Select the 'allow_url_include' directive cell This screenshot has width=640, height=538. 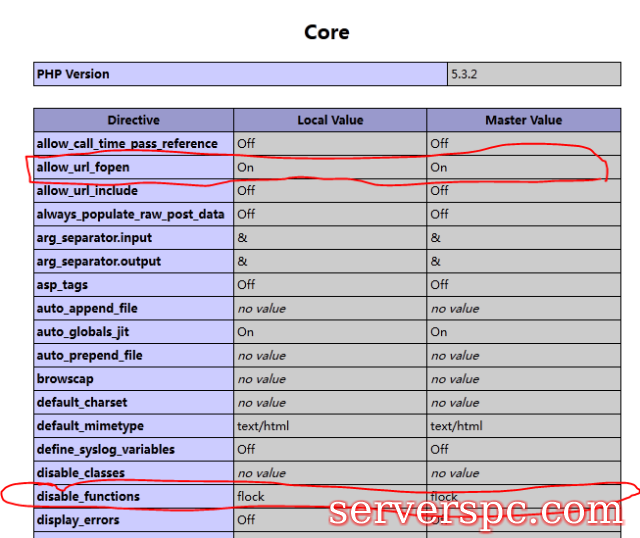[x=133, y=191]
